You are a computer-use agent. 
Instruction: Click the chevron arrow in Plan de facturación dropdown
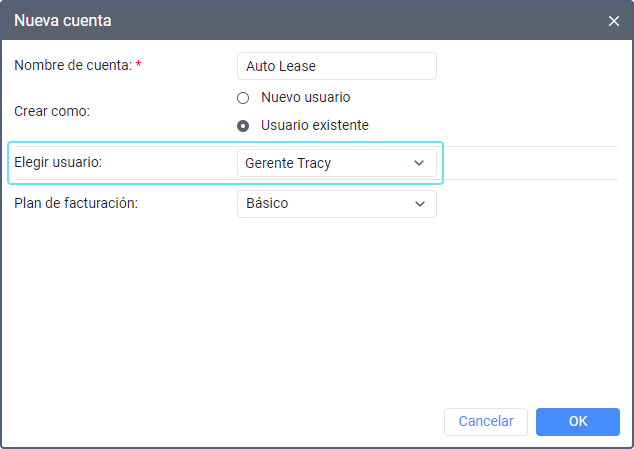click(x=419, y=204)
